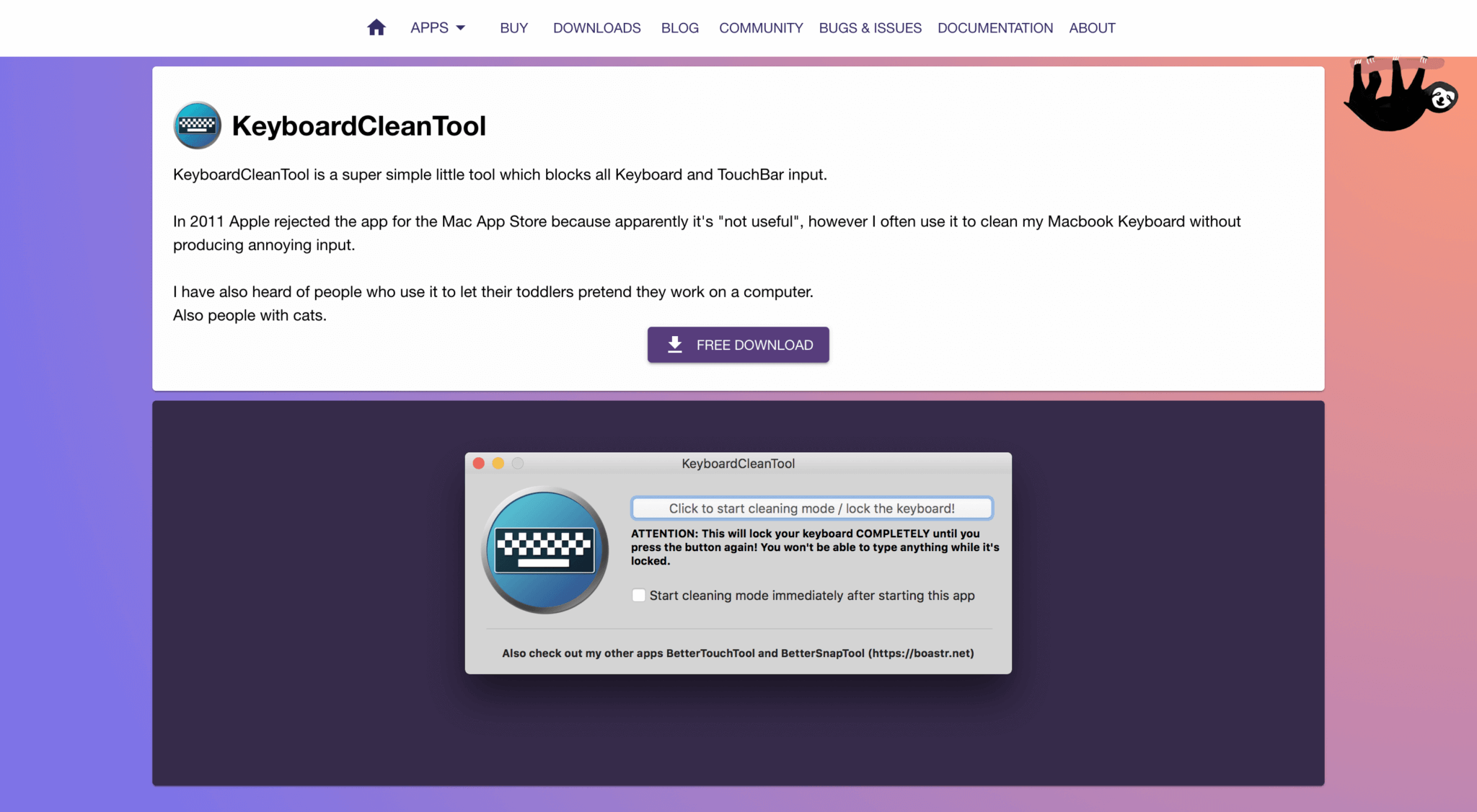Click the download arrow icon on the button
The height and width of the screenshot is (812, 1477).
(674, 345)
